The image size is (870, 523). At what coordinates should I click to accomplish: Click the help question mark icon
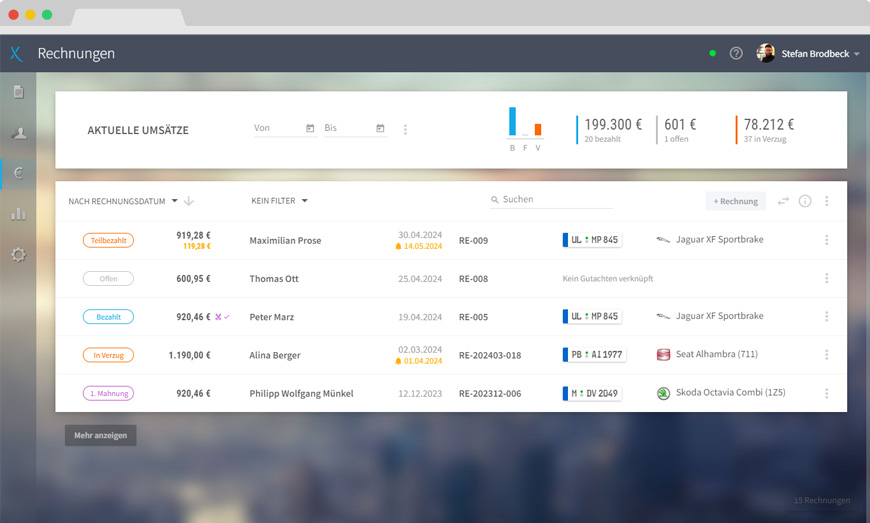pyautogui.click(x=736, y=53)
